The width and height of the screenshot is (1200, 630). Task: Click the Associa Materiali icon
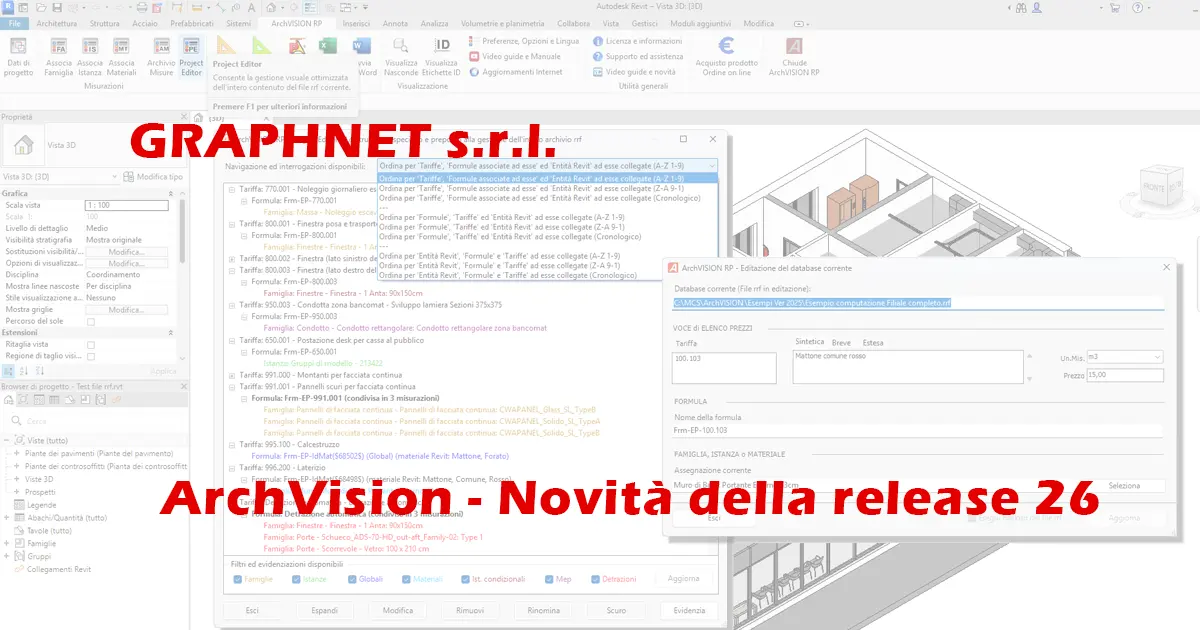(122, 46)
